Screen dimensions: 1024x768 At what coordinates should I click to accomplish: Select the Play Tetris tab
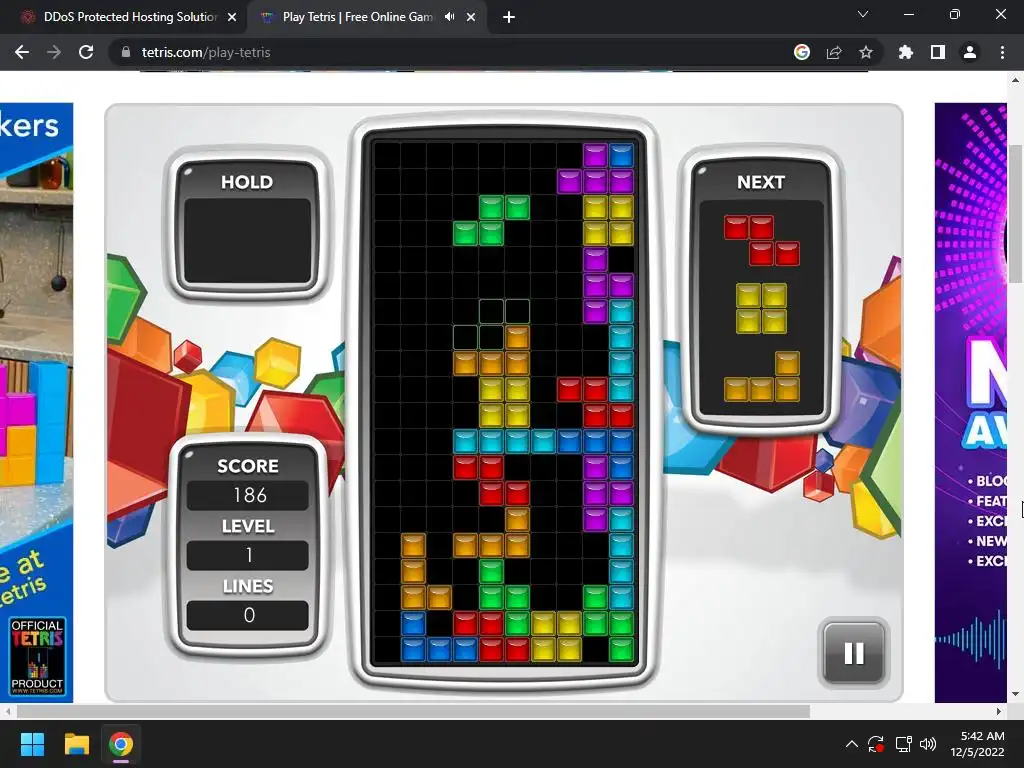(357, 17)
